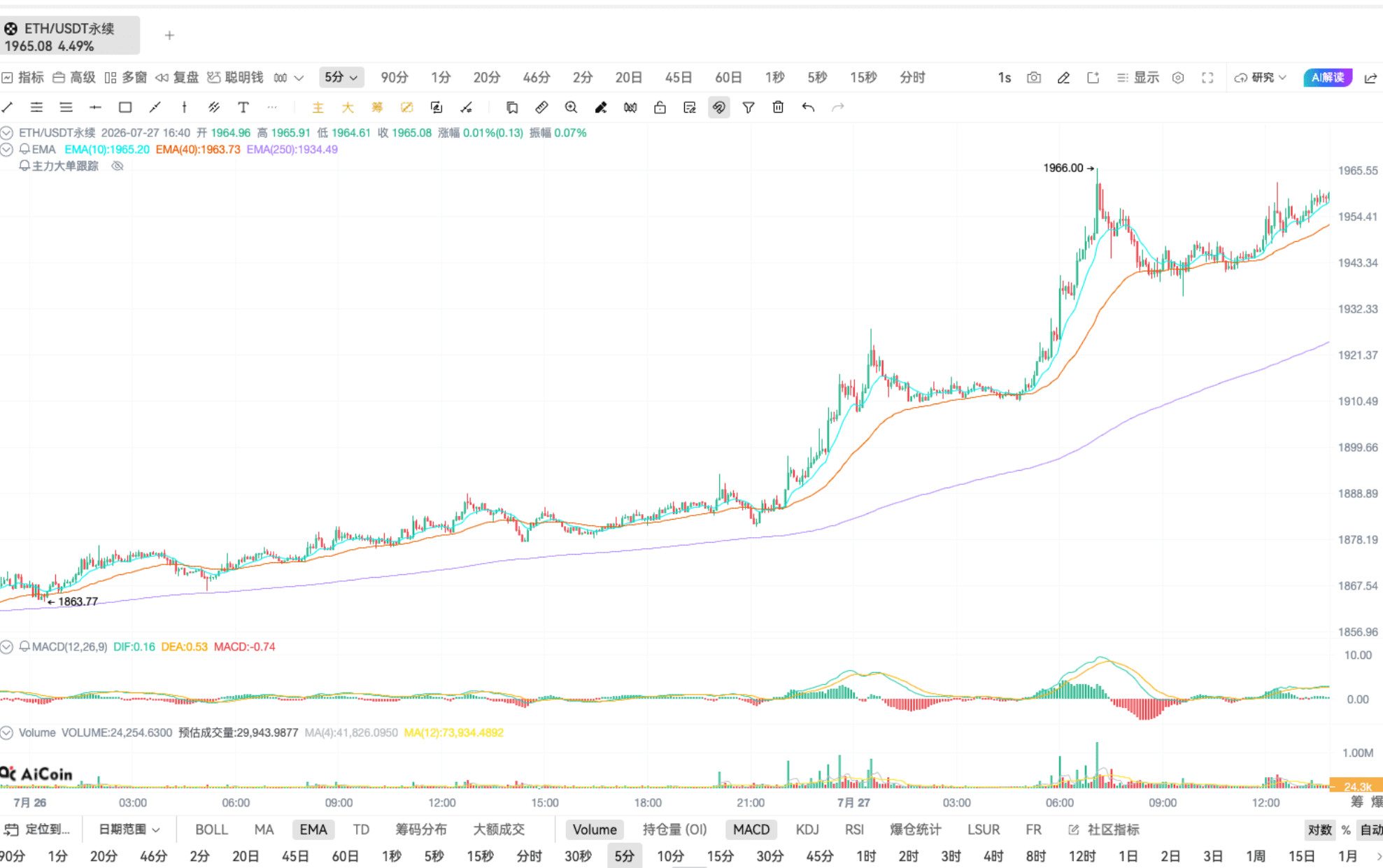Click the AI解读 button
Viewport: 1383px width, 868px height.
click(x=1328, y=78)
